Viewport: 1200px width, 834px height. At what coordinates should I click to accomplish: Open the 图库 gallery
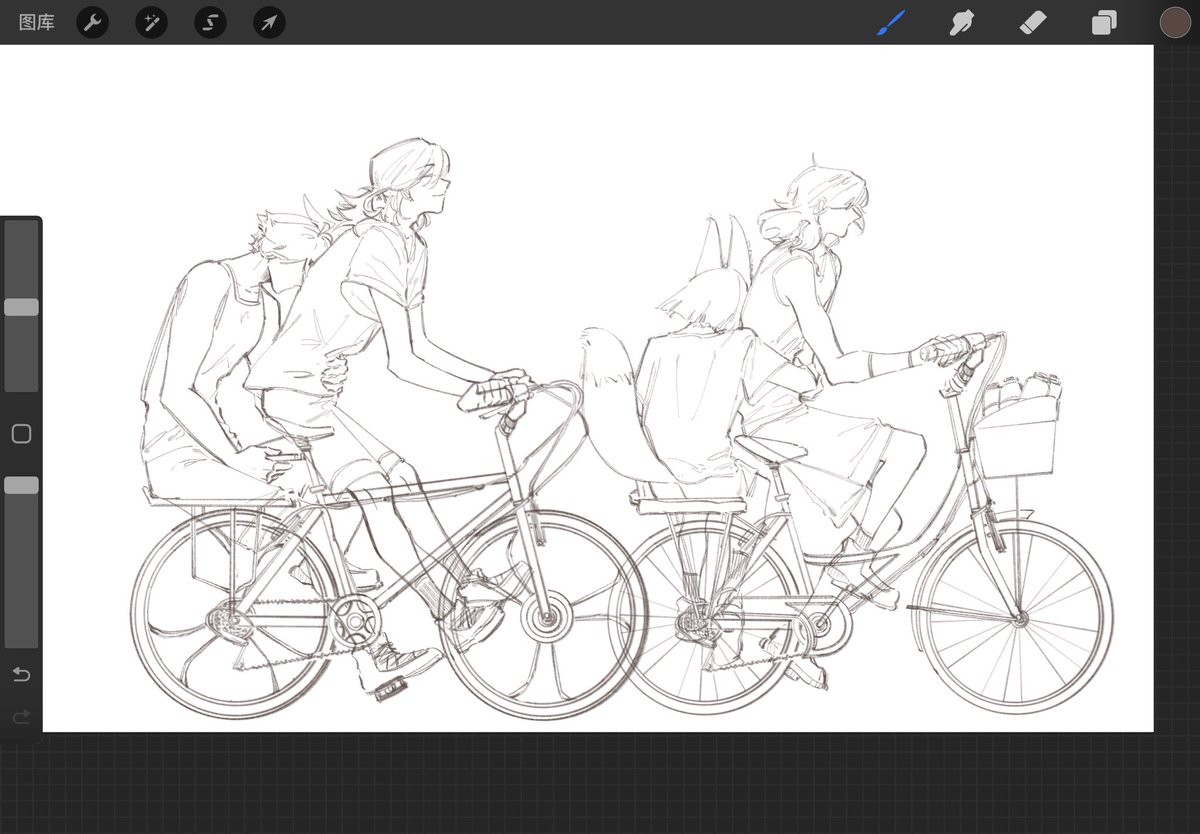tap(36, 22)
